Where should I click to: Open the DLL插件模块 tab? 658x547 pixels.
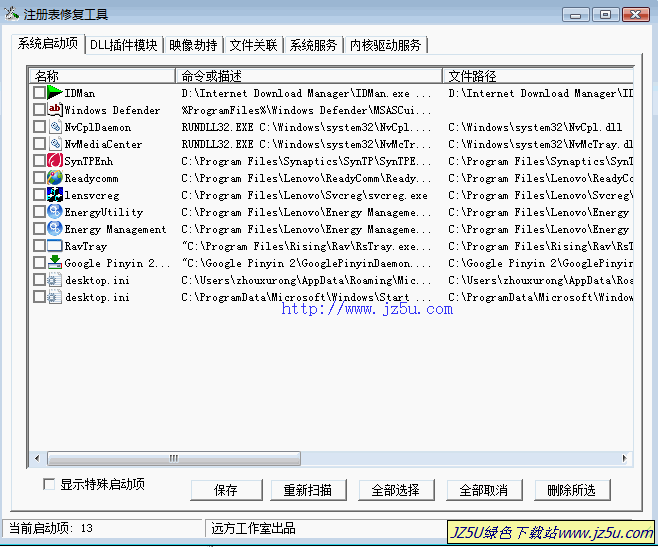[x=124, y=45]
